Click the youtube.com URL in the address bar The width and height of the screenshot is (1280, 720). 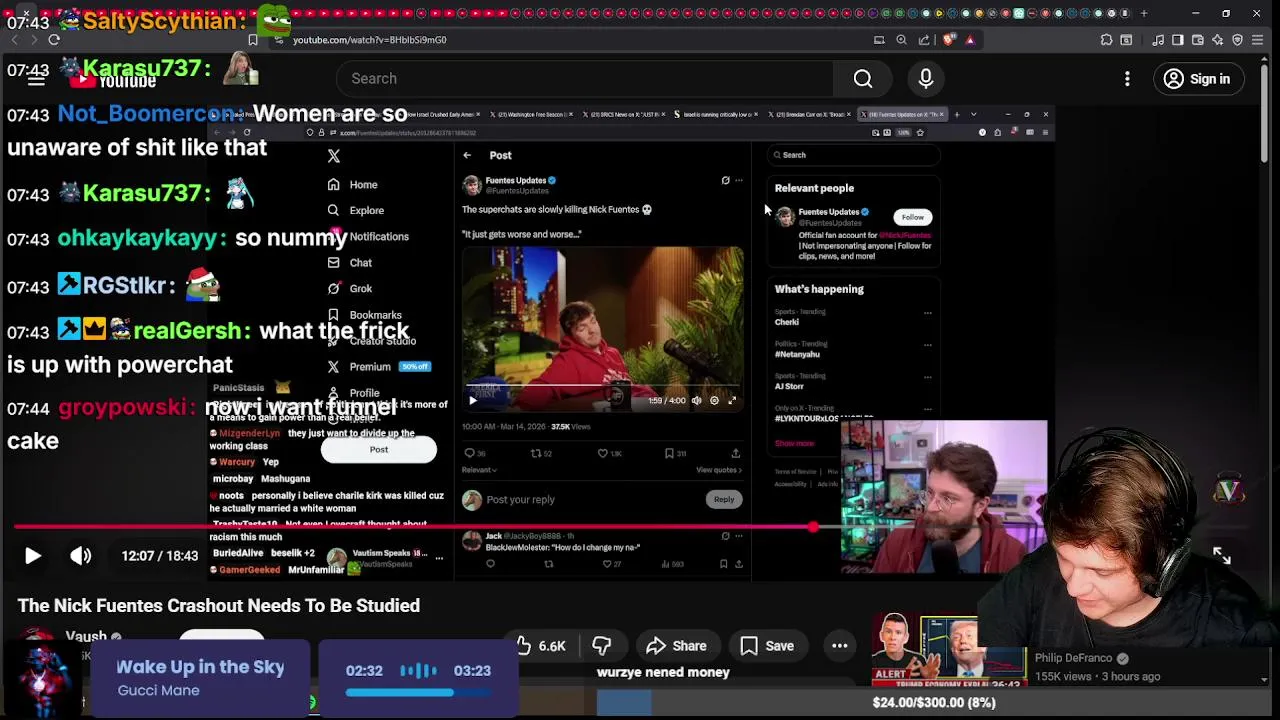click(x=370, y=40)
